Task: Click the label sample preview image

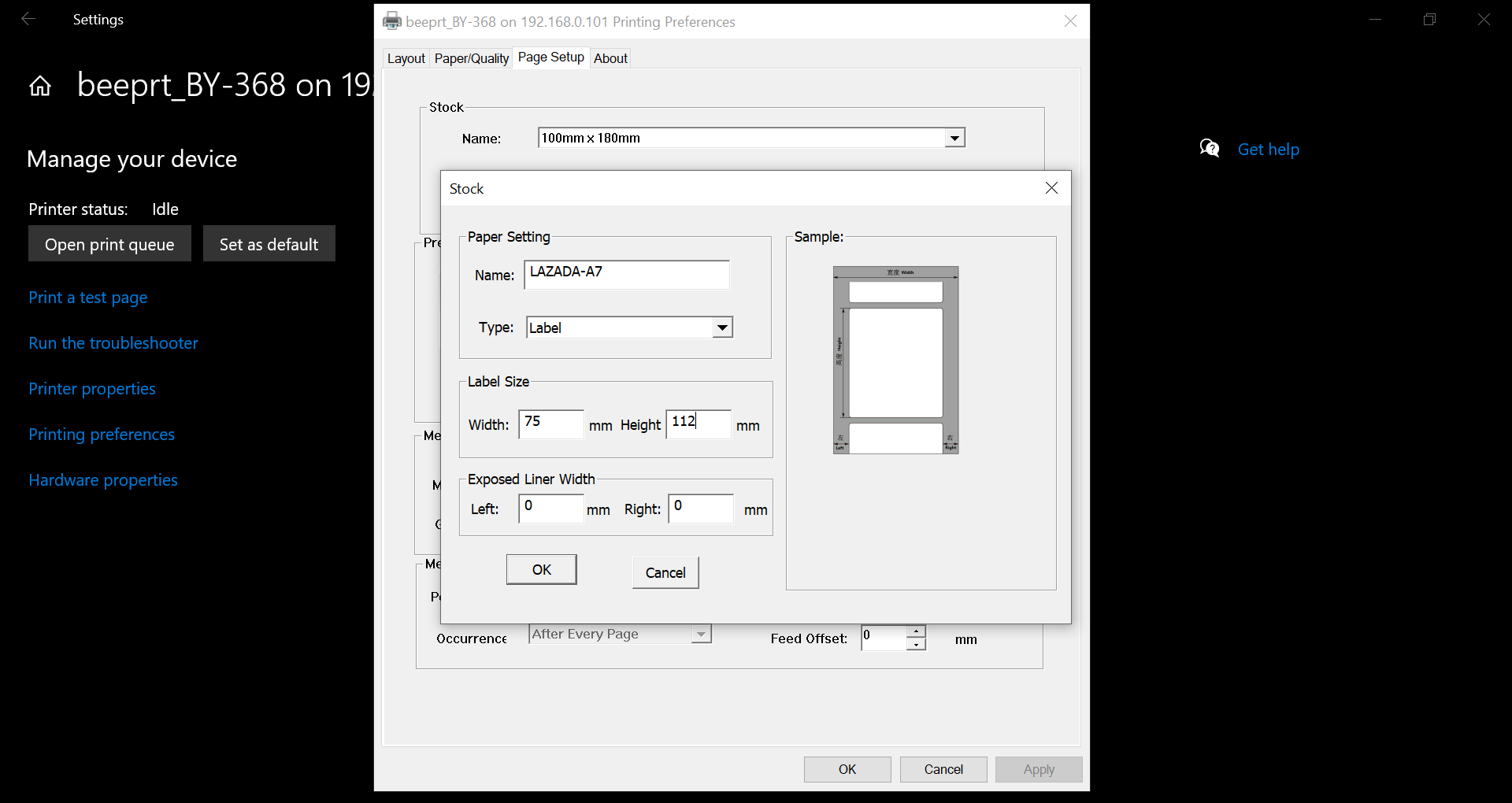Action: (x=895, y=360)
